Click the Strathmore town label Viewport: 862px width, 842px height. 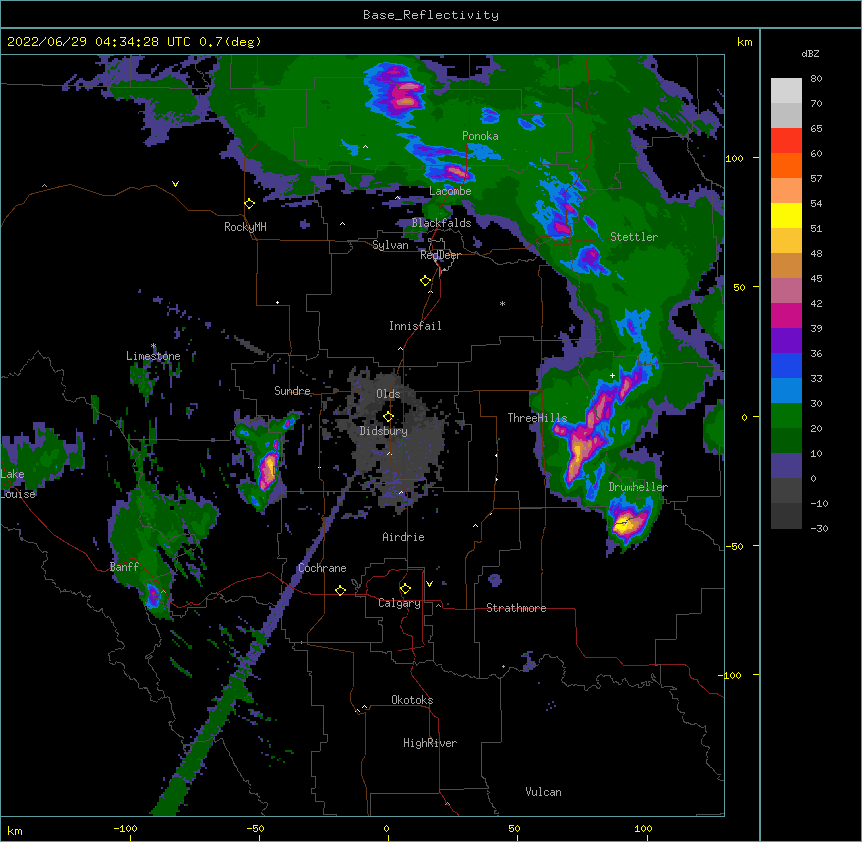pyautogui.click(x=516, y=608)
